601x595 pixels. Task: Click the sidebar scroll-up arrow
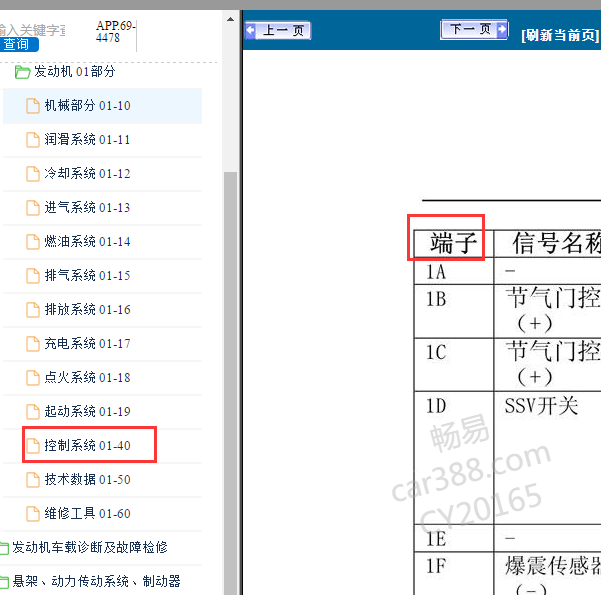(x=230, y=19)
